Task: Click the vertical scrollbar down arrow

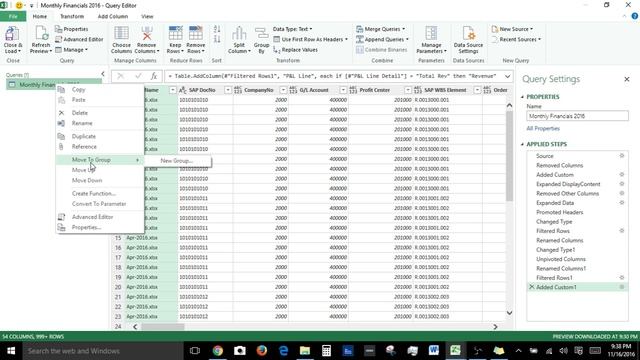Action: coord(509,313)
